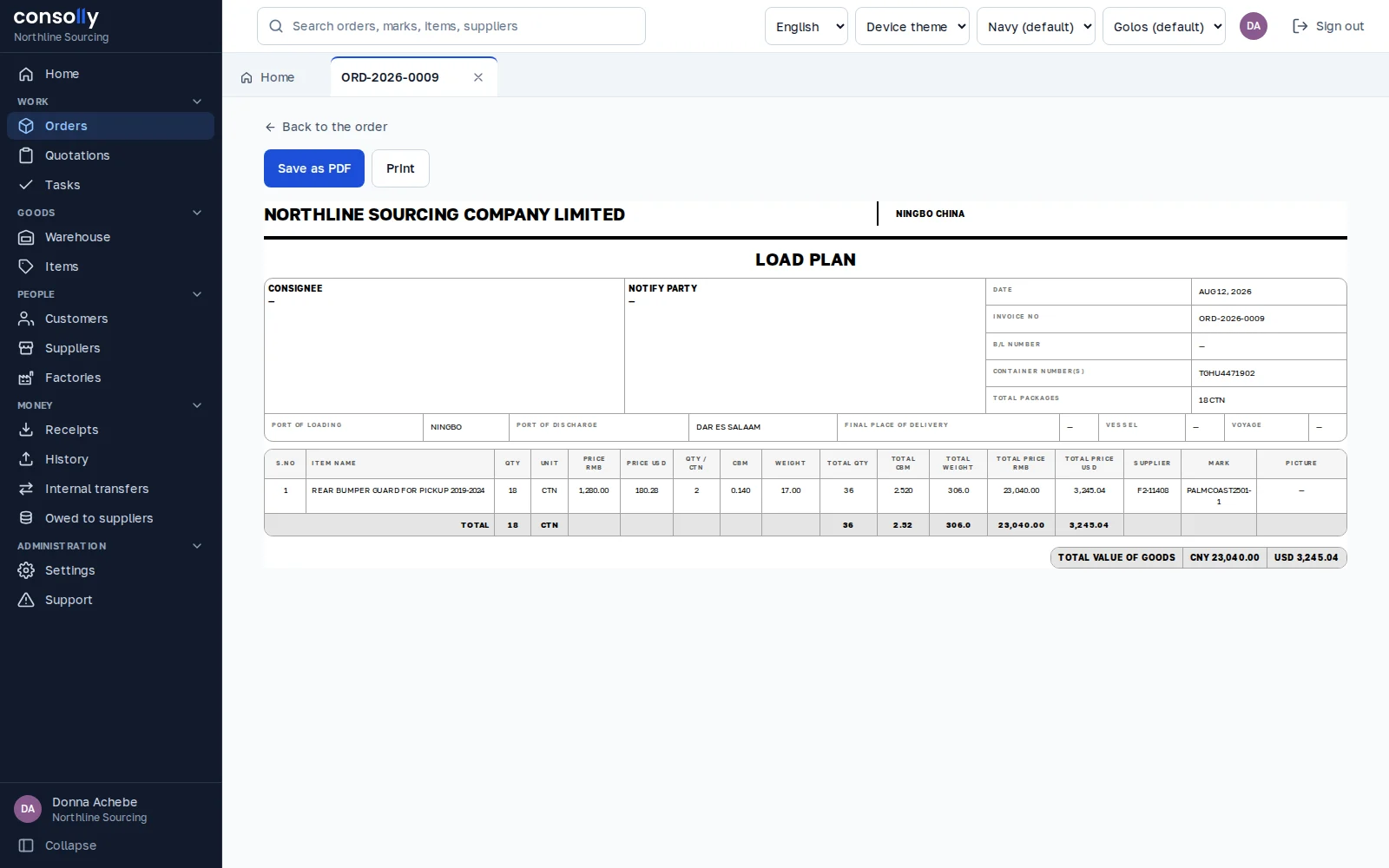The height and width of the screenshot is (868, 1389).
Task: Switch to the Home tab
Action: point(268,77)
